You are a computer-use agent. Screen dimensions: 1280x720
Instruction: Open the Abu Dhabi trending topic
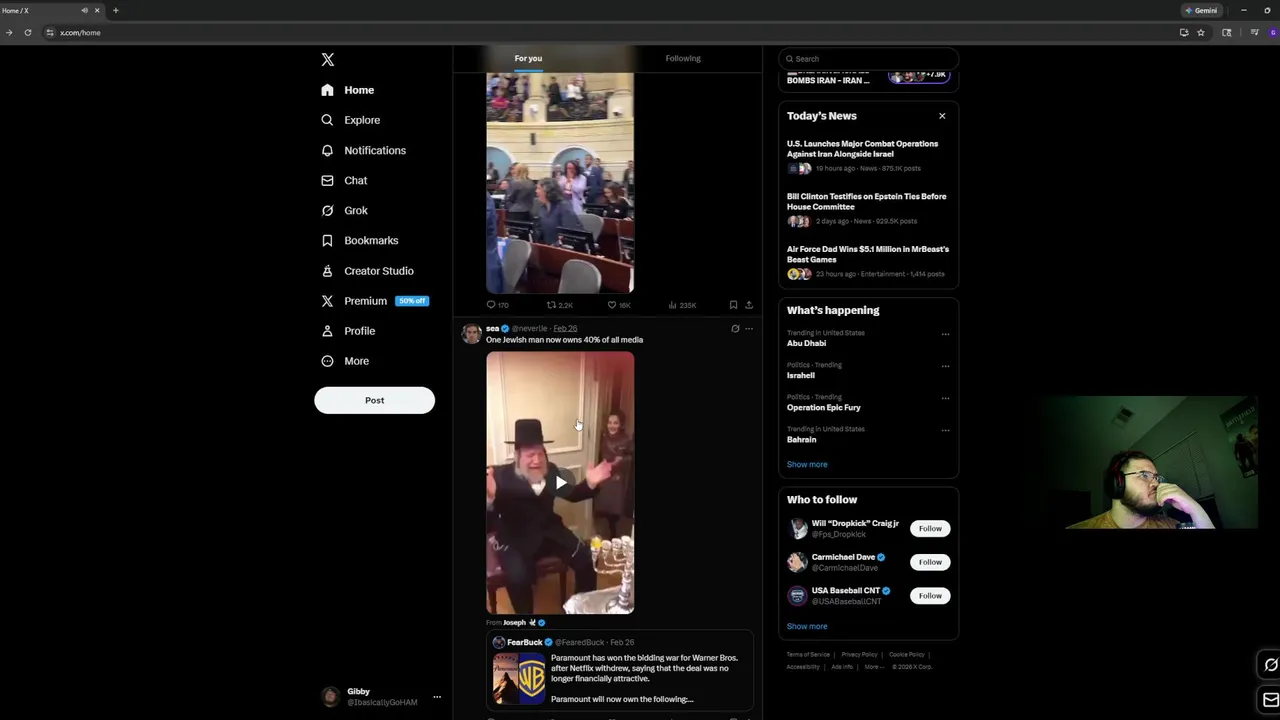[x=806, y=343]
